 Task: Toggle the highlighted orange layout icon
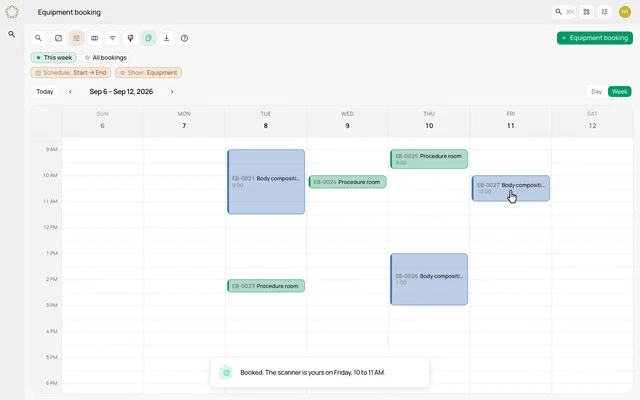tap(76, 38)
